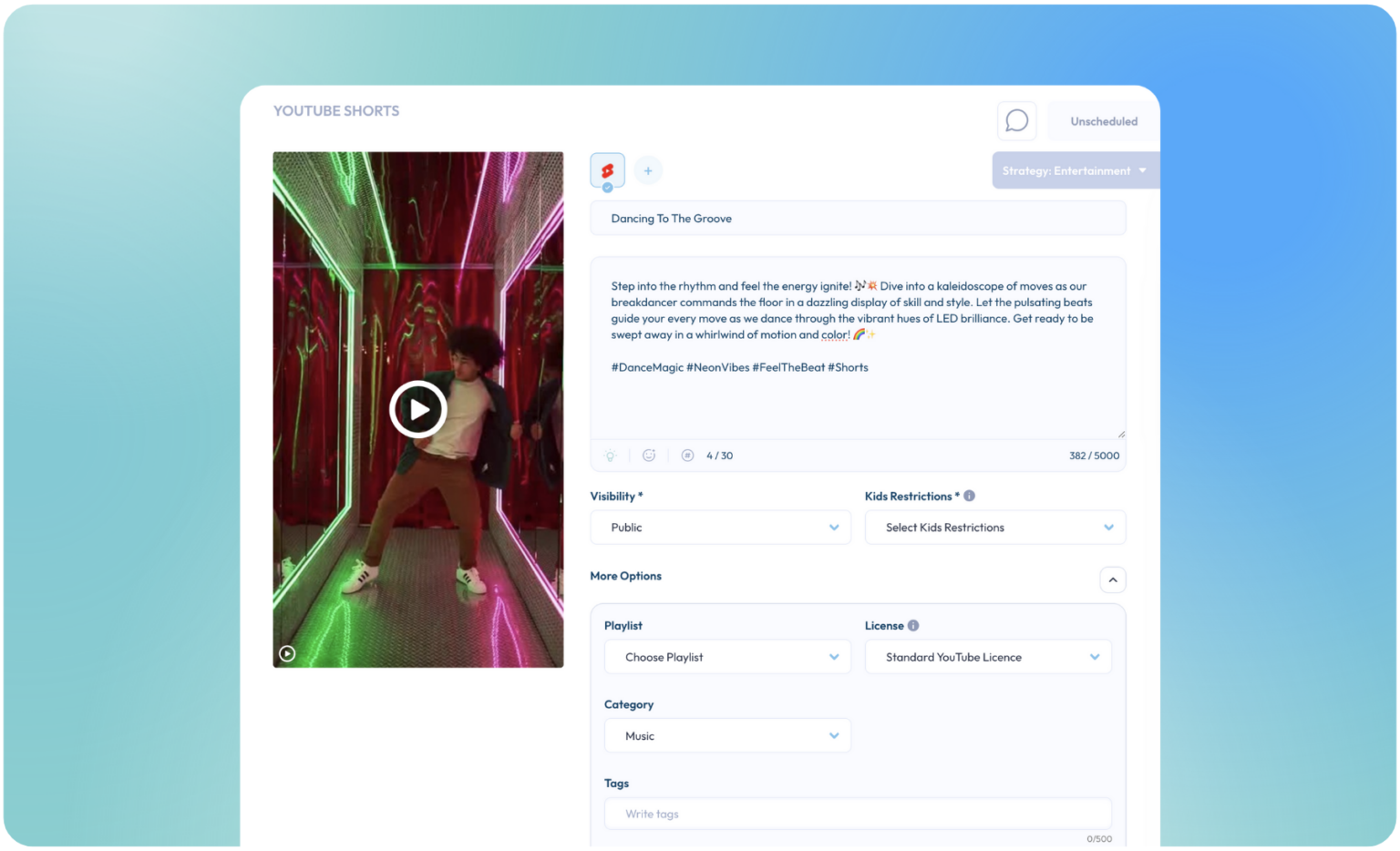Open the Visibility dropdown showing Public
This screenshot has height=851, width=1400.
pyautogui.click(x=720, y=527)
